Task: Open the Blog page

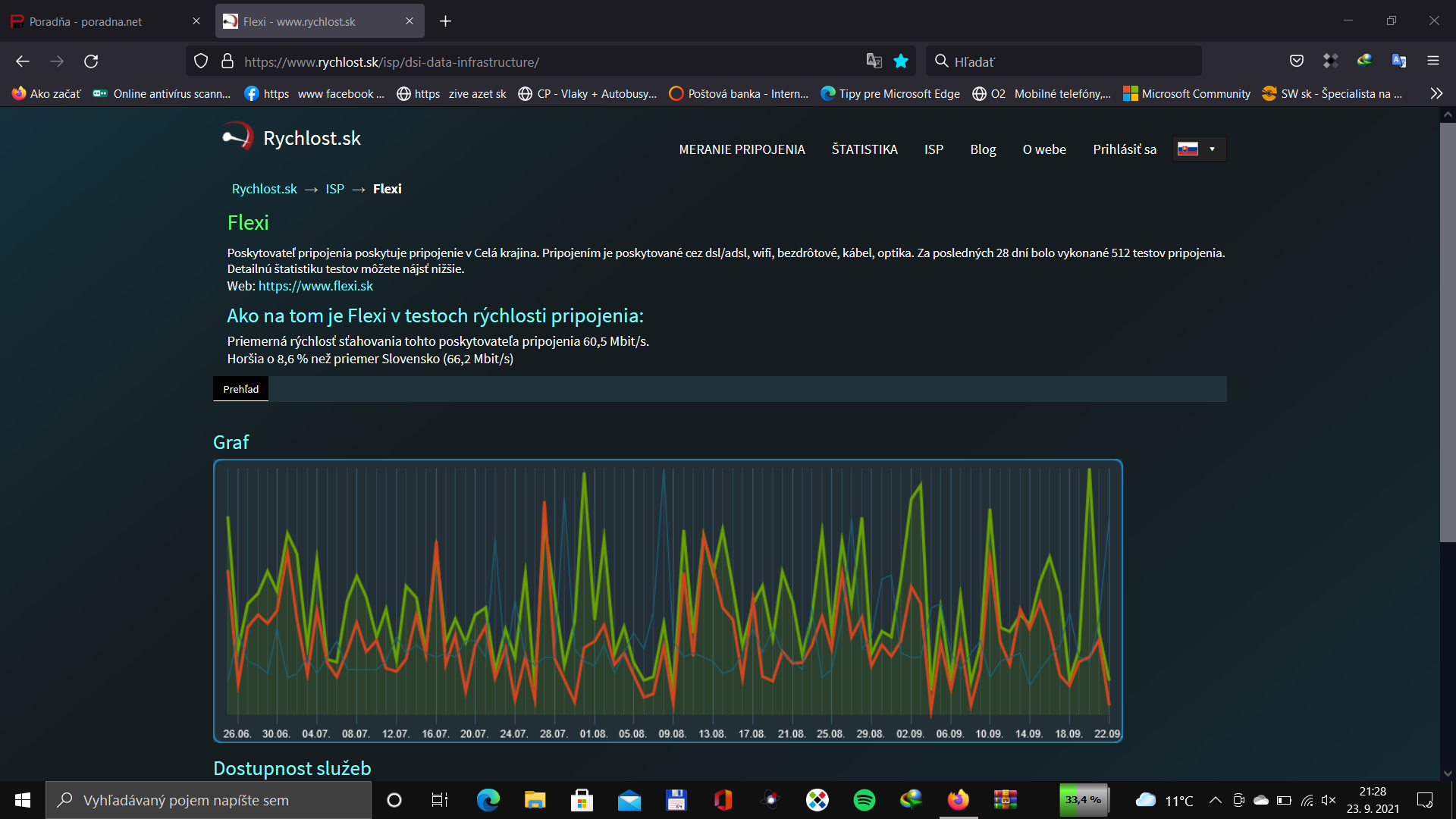Action: 983,149
